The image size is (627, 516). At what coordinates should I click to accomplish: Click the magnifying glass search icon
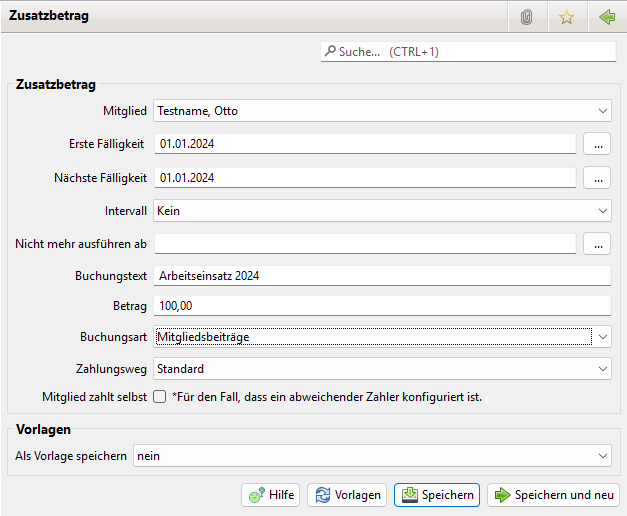coord(330,51)
